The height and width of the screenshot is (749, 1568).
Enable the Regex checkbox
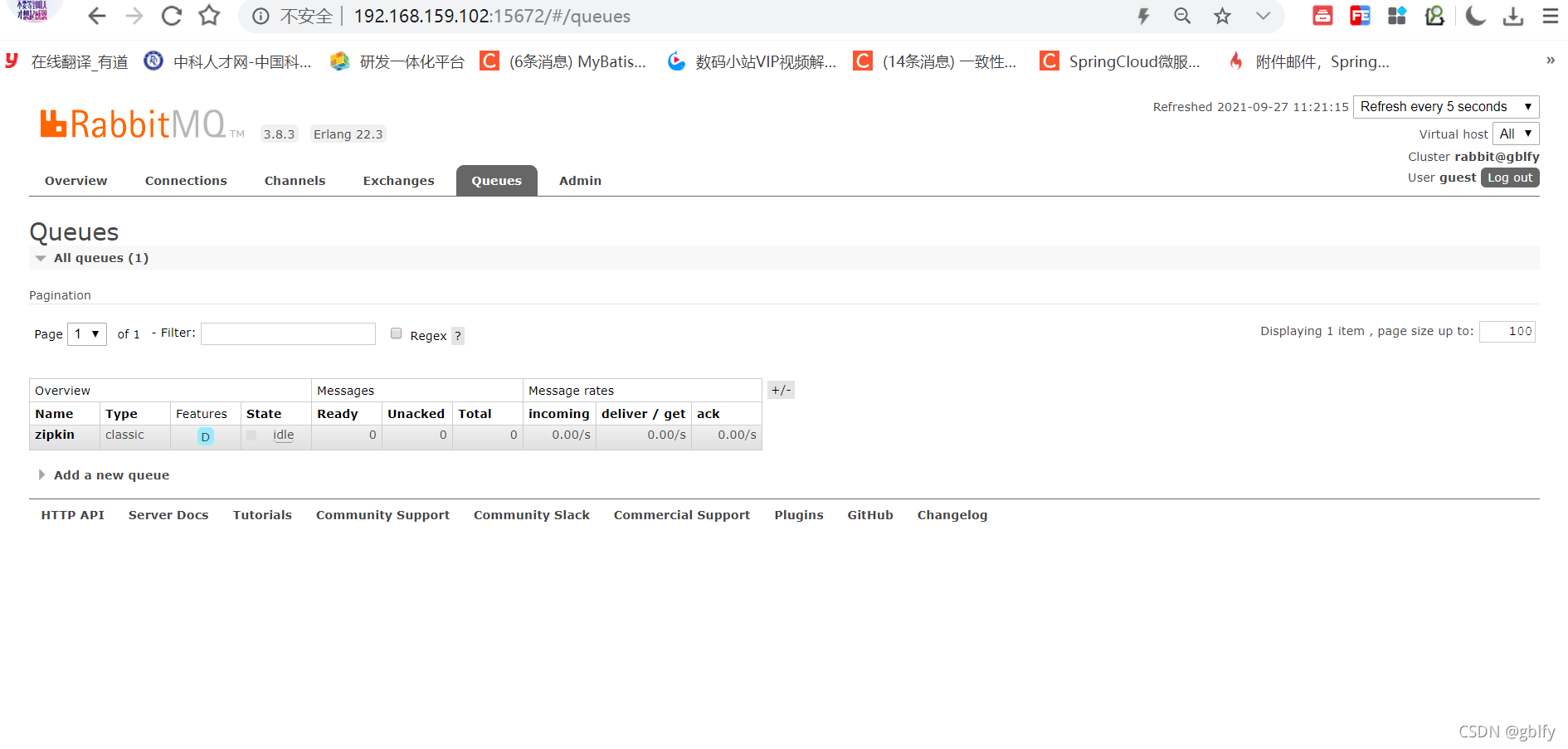397,333
